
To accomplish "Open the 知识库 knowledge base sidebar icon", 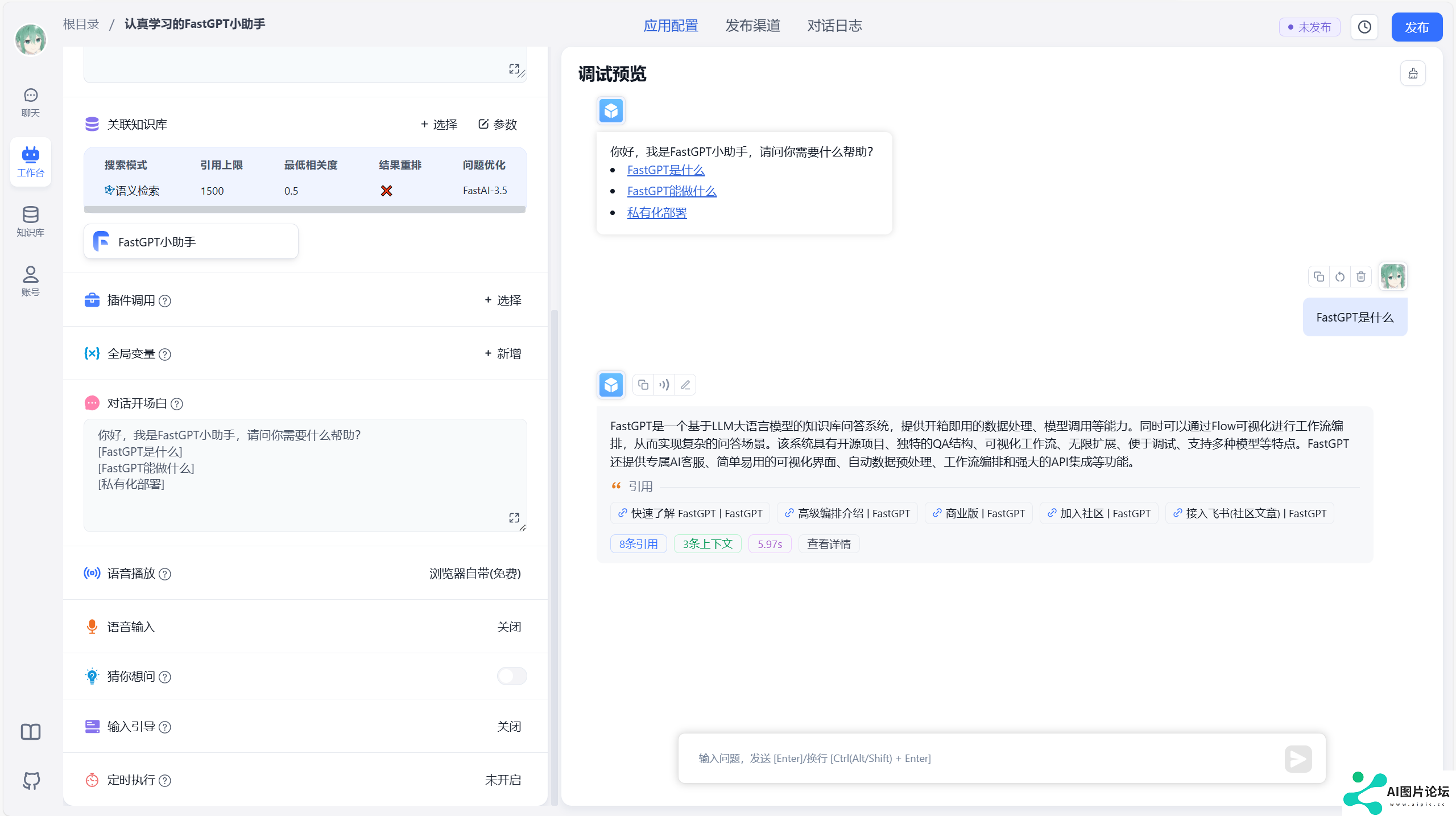I will coord(31,221).
